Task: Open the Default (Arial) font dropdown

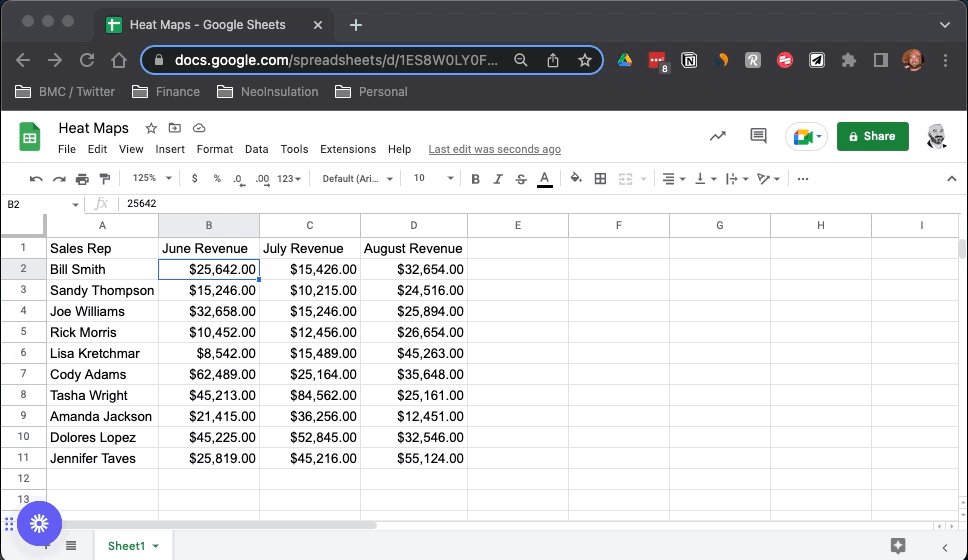Action: (x=357, y=179)
